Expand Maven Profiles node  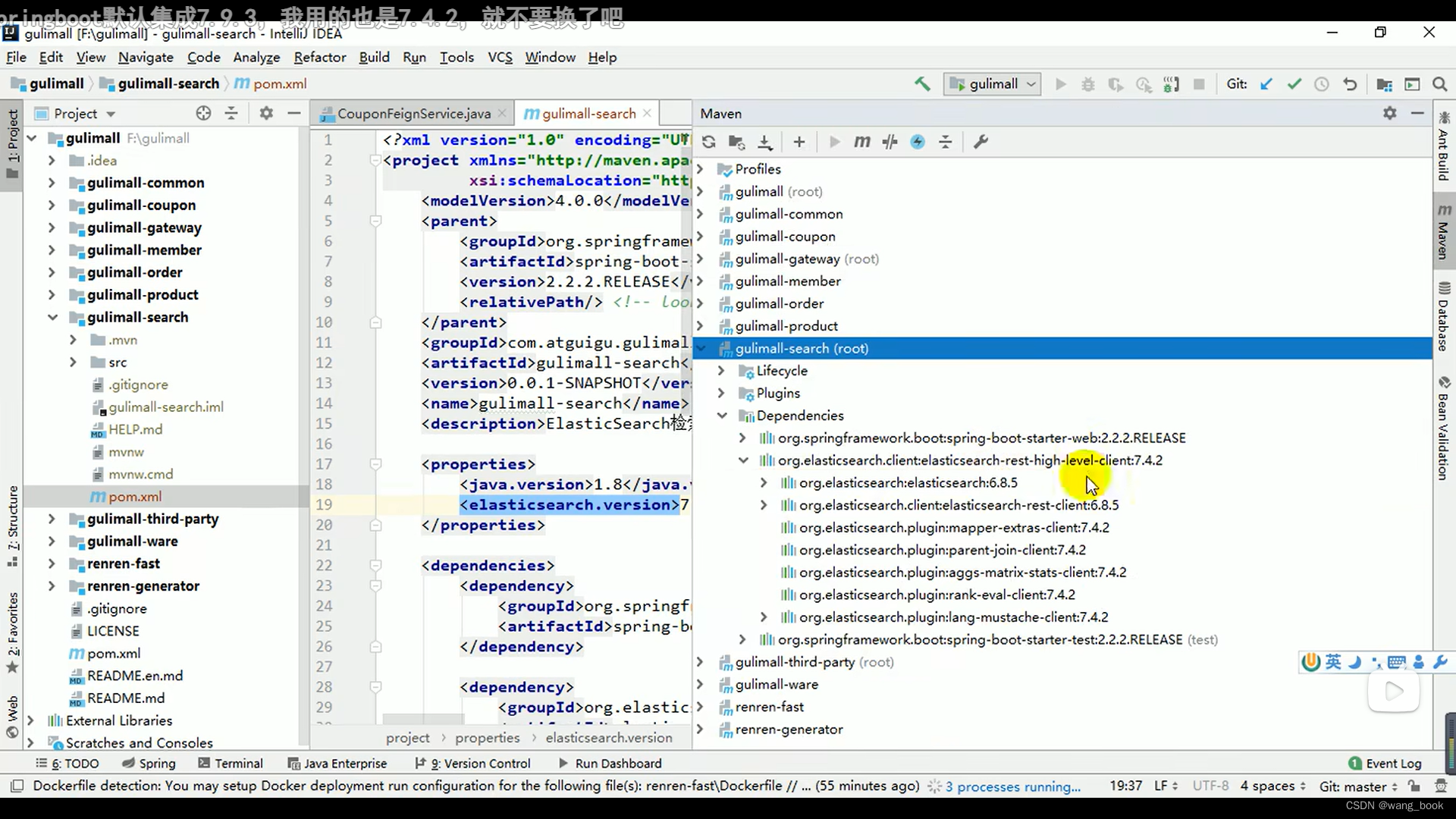coord(700,169)
